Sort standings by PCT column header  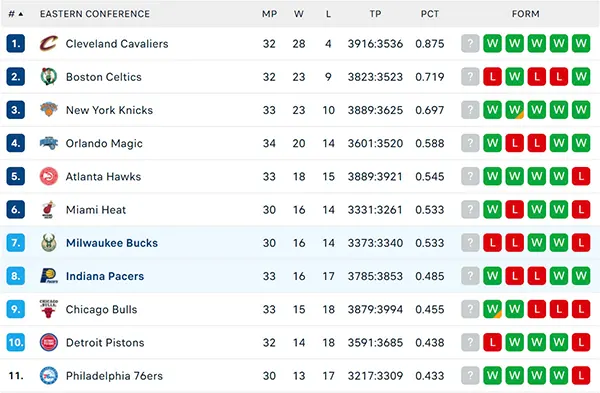click(430, 14)
